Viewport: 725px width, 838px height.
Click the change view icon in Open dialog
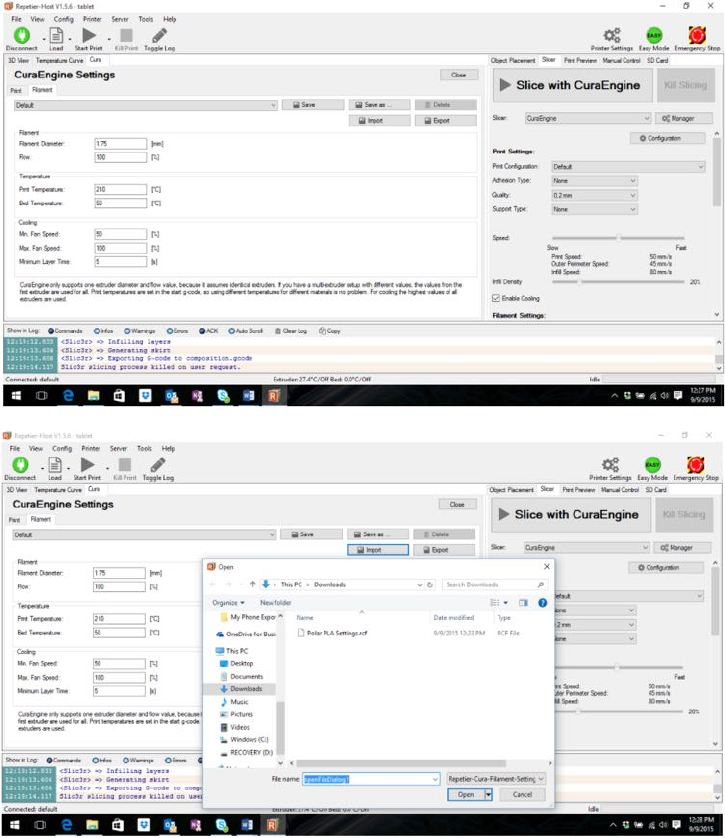tap(495, 603)
